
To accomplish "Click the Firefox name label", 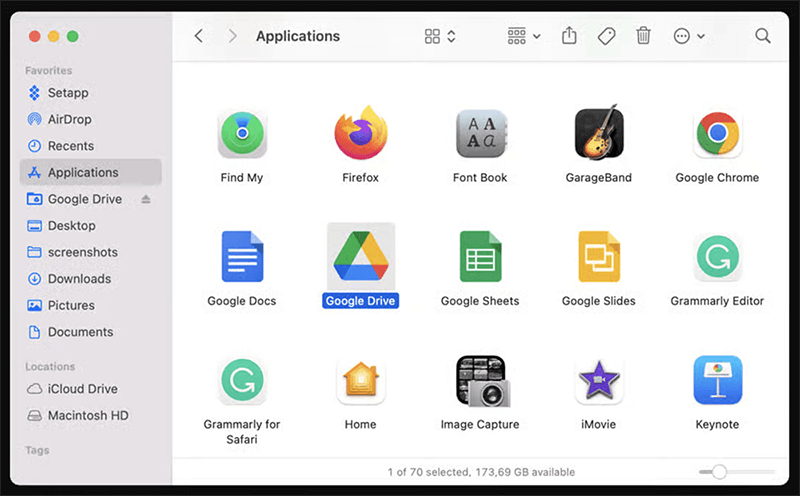I will click(x=361, y=178).
